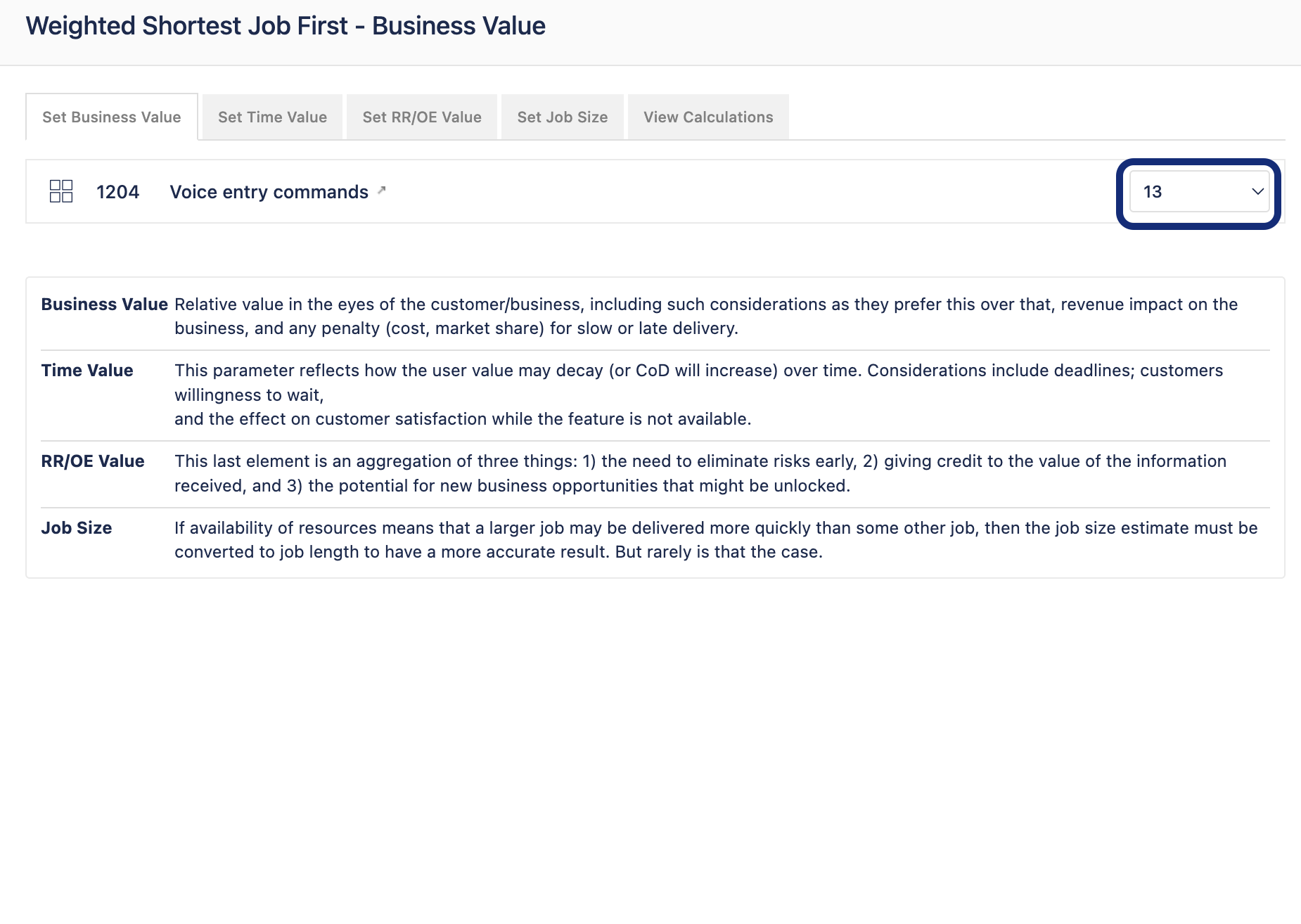
Task: Click the RR/OE description about eliminating risks early
Action: click(700, 473)
